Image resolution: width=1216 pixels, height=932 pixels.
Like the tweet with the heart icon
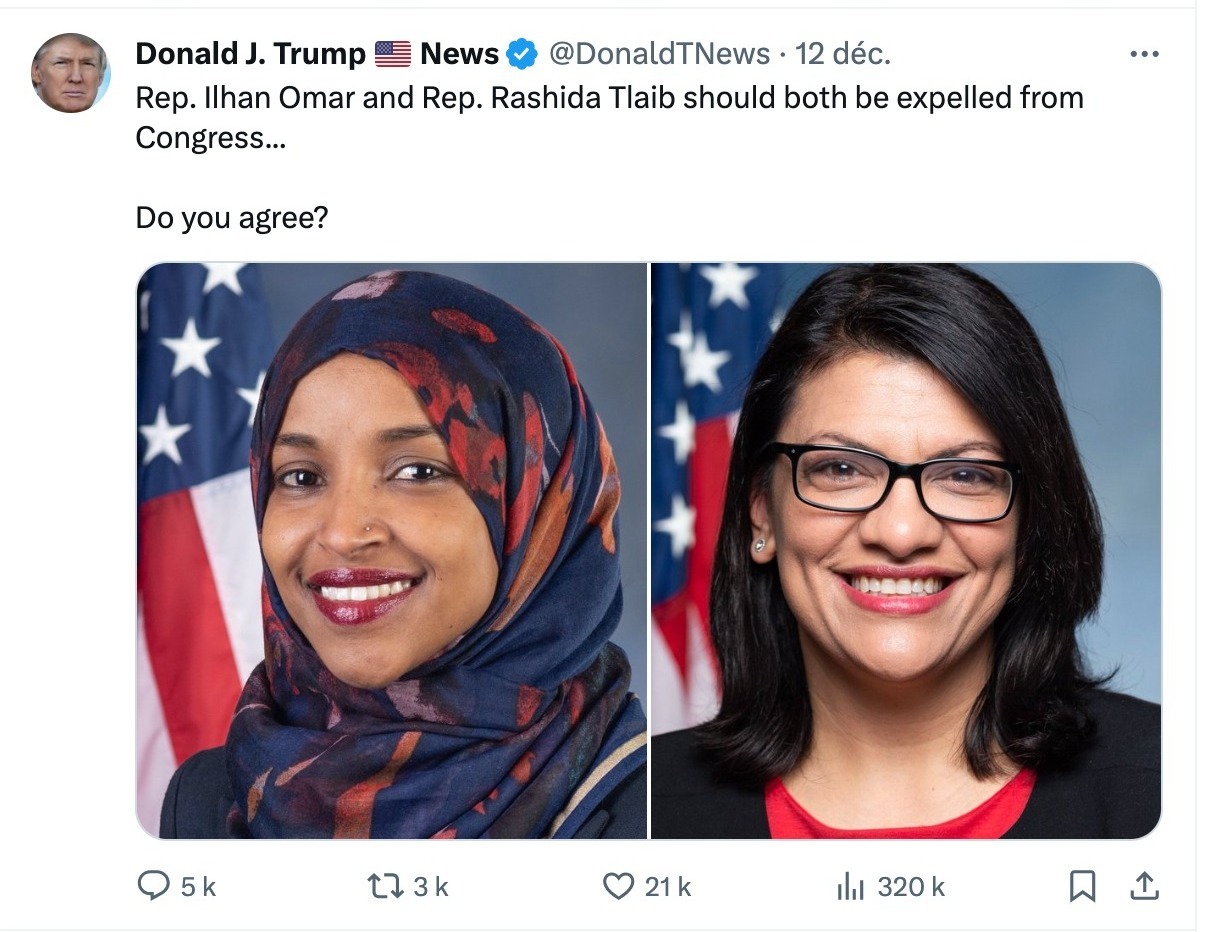619,885
